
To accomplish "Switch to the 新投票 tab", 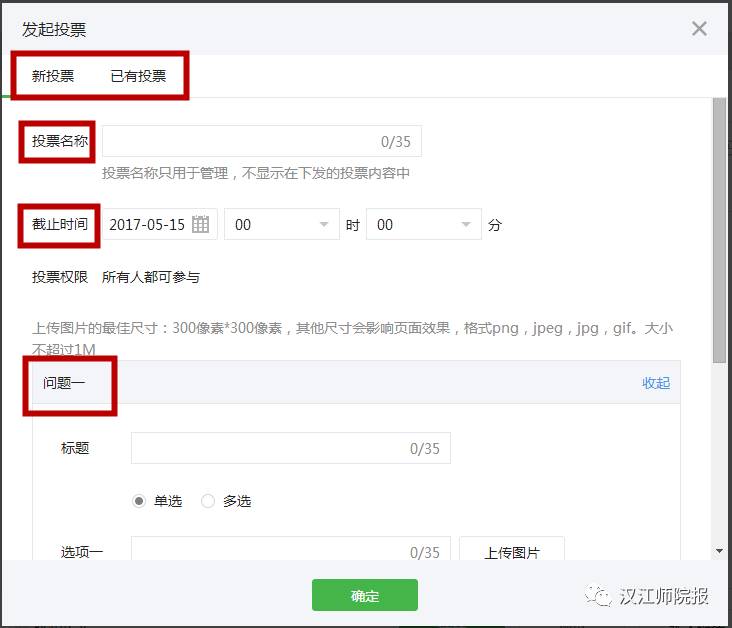I will pyautogui.click(x=53, y=76).
